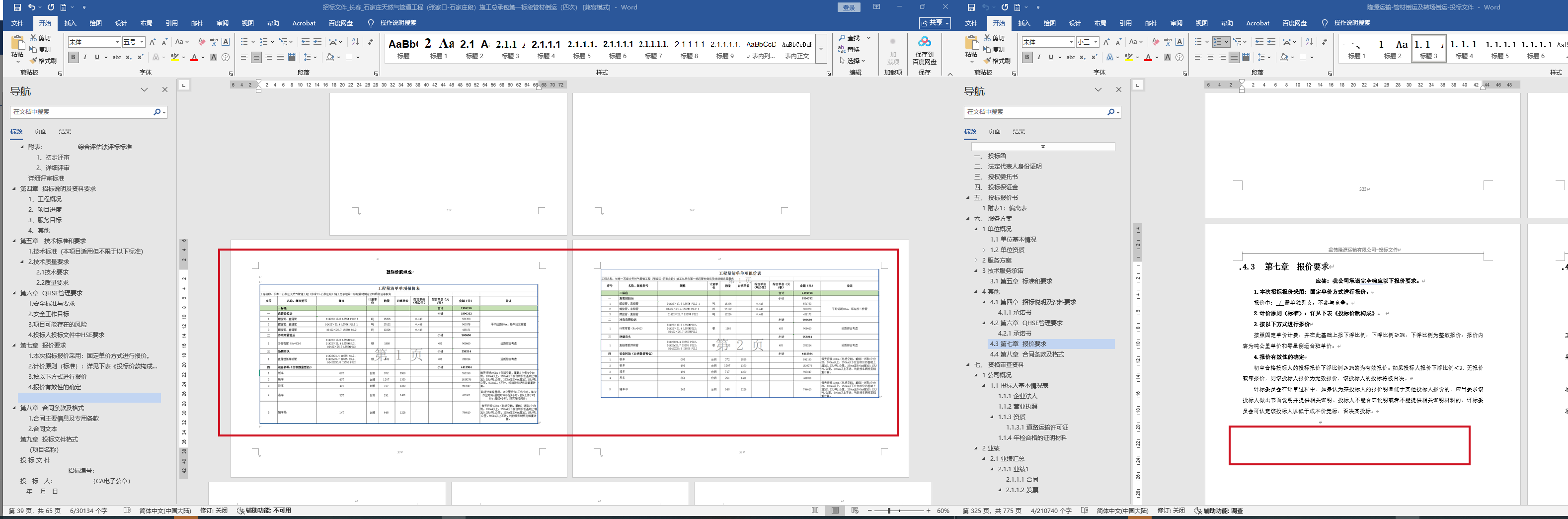Image resolution: width=1568 pixels, height=519 pixels.
Task: Align text left in left window
Action: pos(244,57)
